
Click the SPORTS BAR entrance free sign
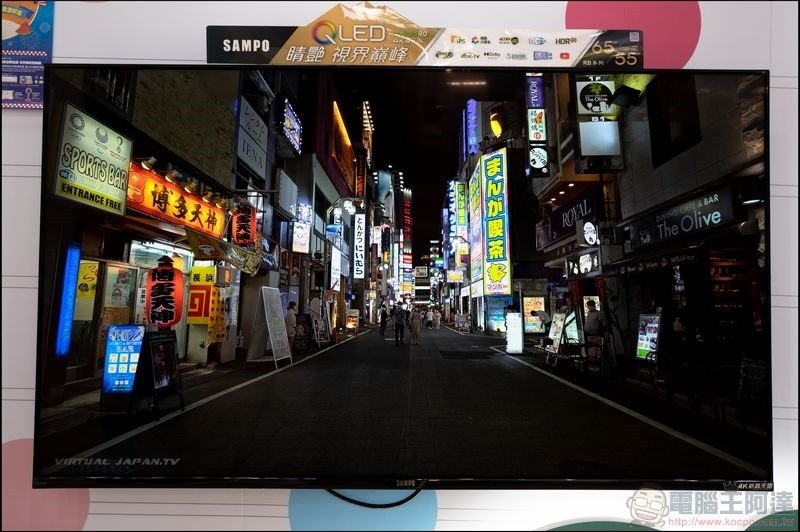[93, 159]
